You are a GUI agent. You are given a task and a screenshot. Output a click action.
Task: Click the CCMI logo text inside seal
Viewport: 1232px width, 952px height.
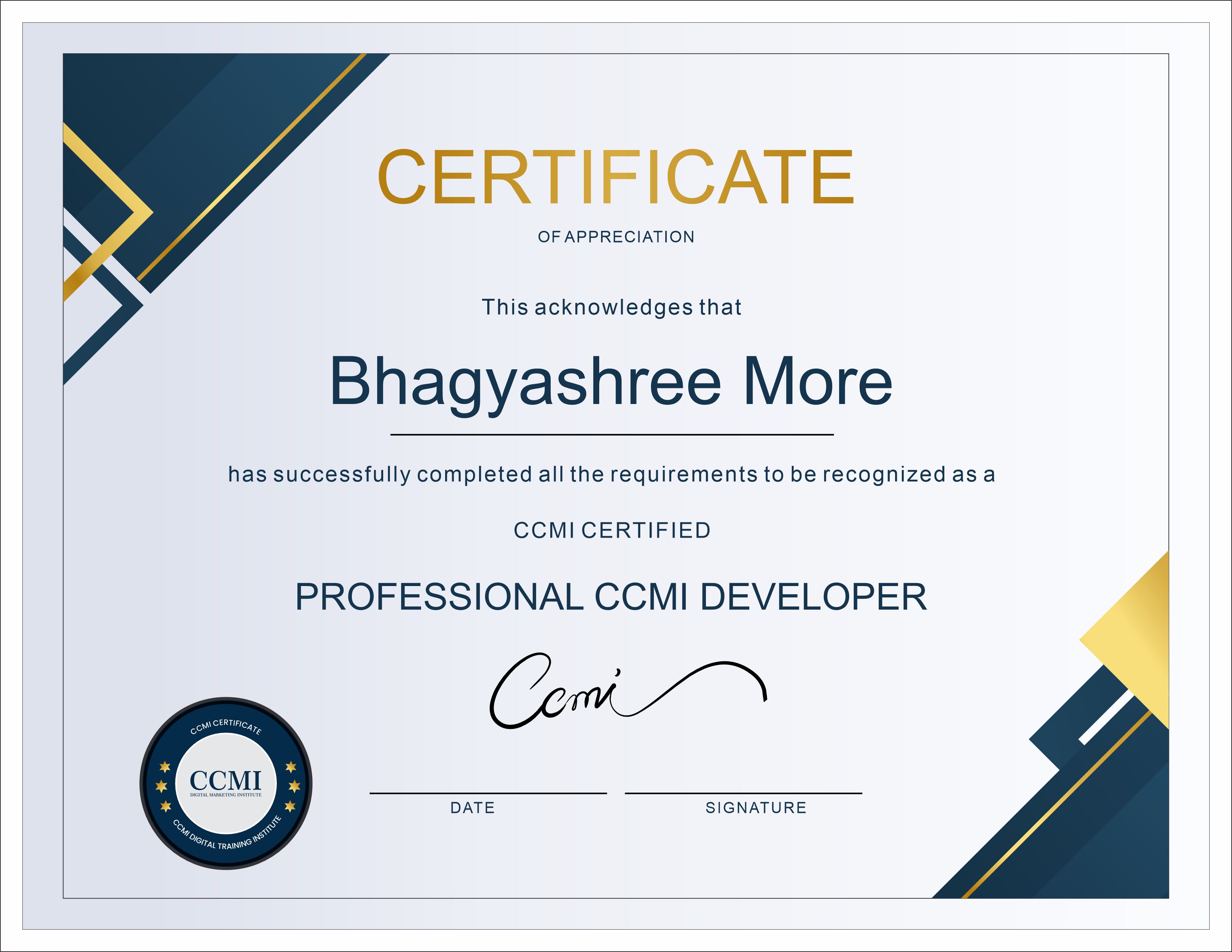click(226, 781)
